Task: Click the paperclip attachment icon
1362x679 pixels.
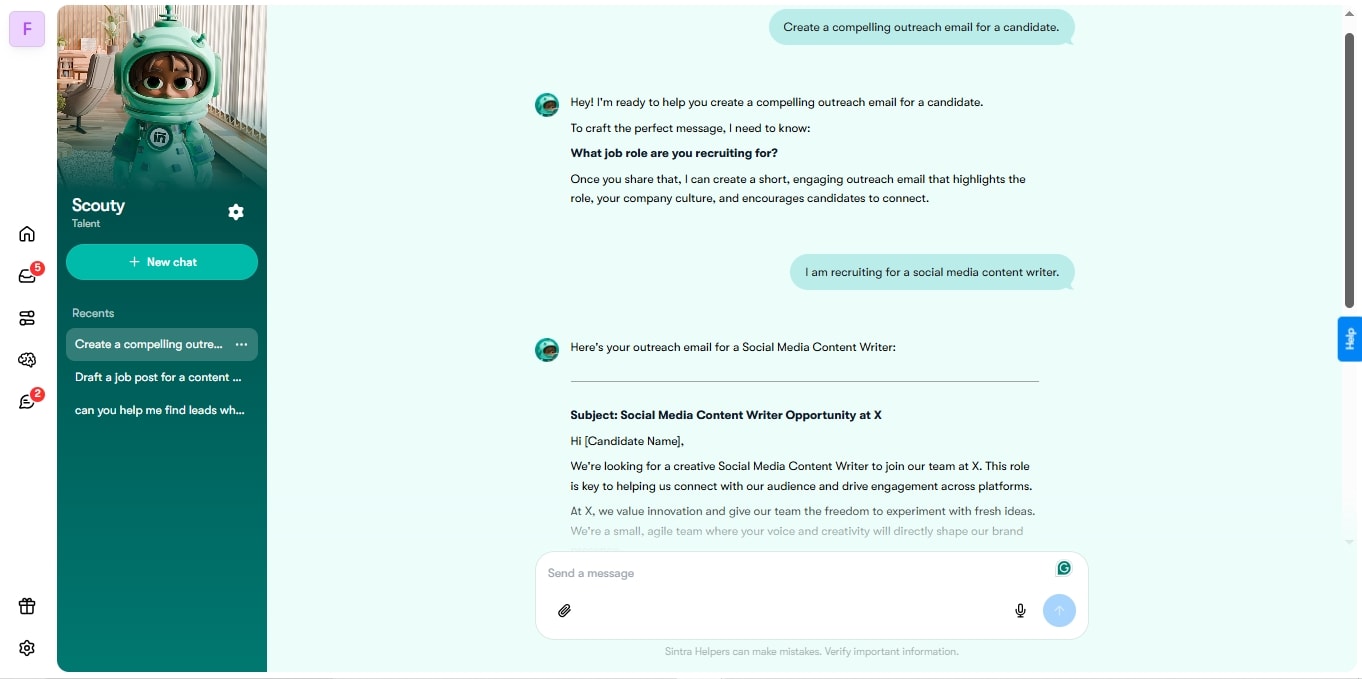Action: (x=564, y=610)
